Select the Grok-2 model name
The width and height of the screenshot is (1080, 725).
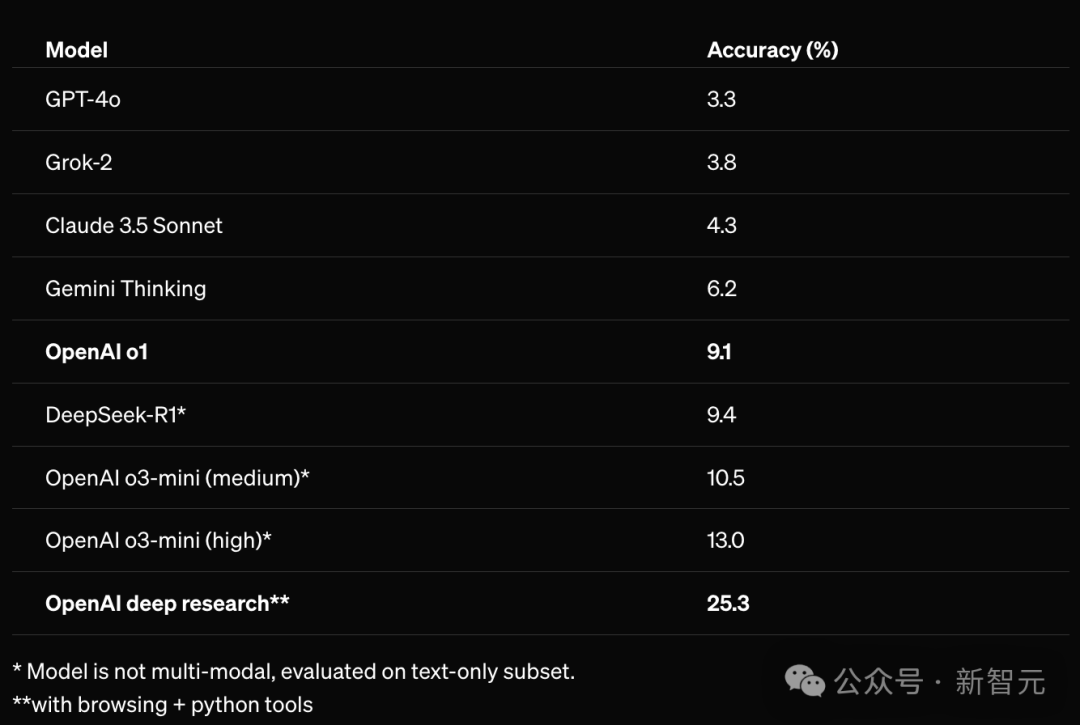[x=79, y=162]
